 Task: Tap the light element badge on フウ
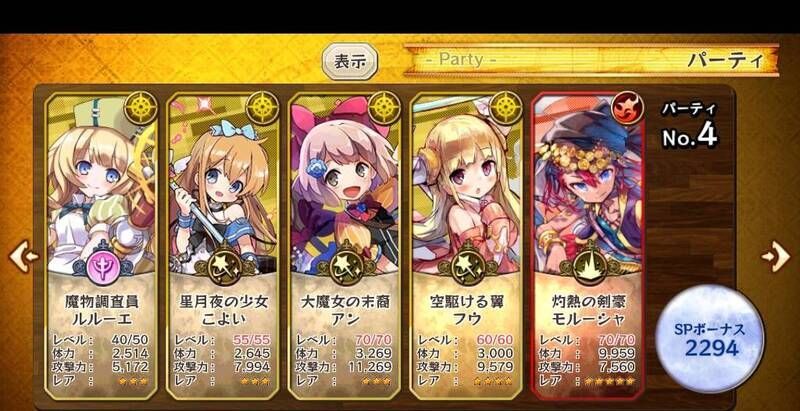pos(506,108)
